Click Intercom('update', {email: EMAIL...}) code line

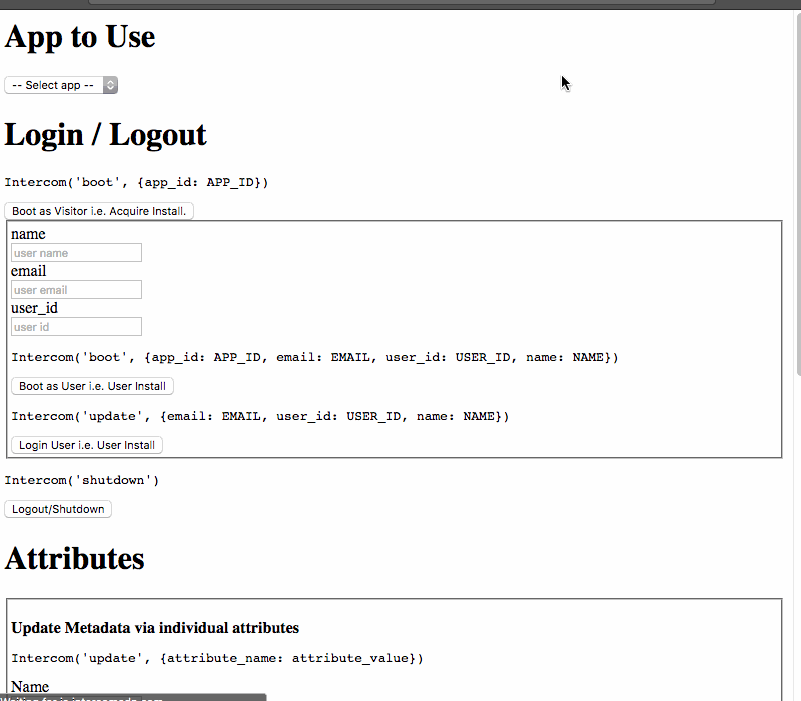click(x=260, y=416)
